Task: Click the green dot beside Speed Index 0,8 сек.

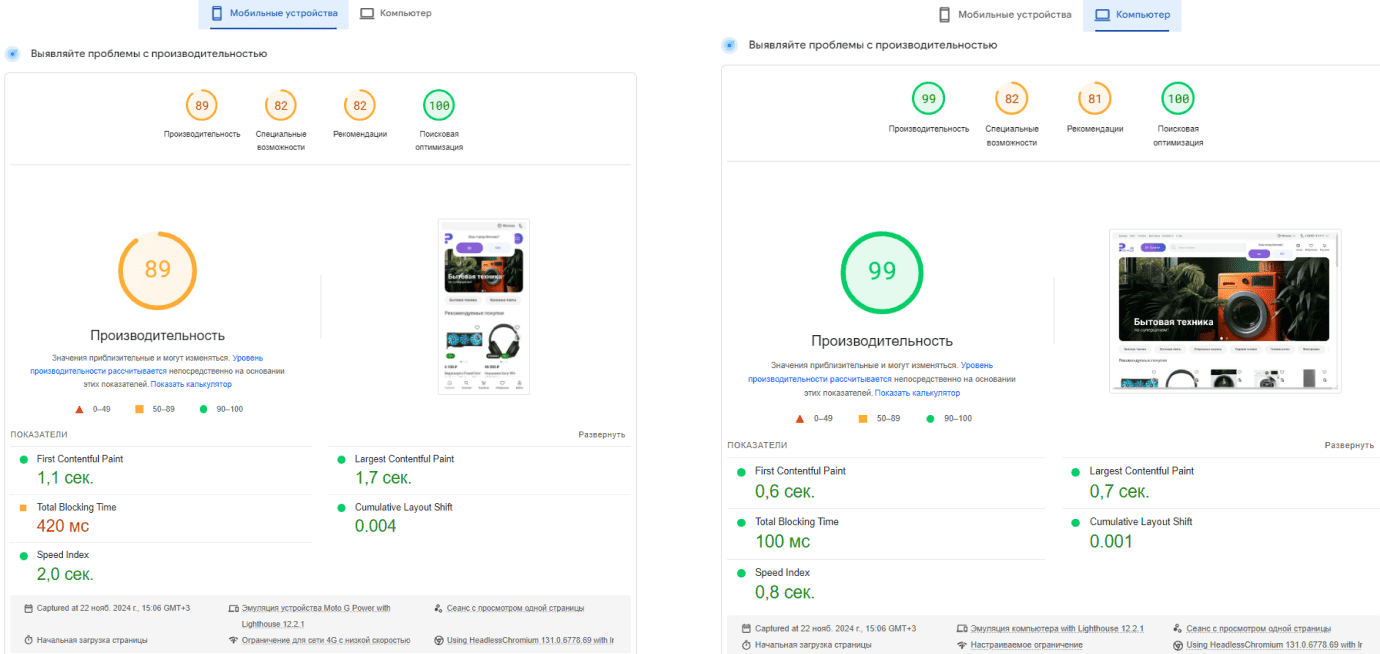Action: point(741,573)
